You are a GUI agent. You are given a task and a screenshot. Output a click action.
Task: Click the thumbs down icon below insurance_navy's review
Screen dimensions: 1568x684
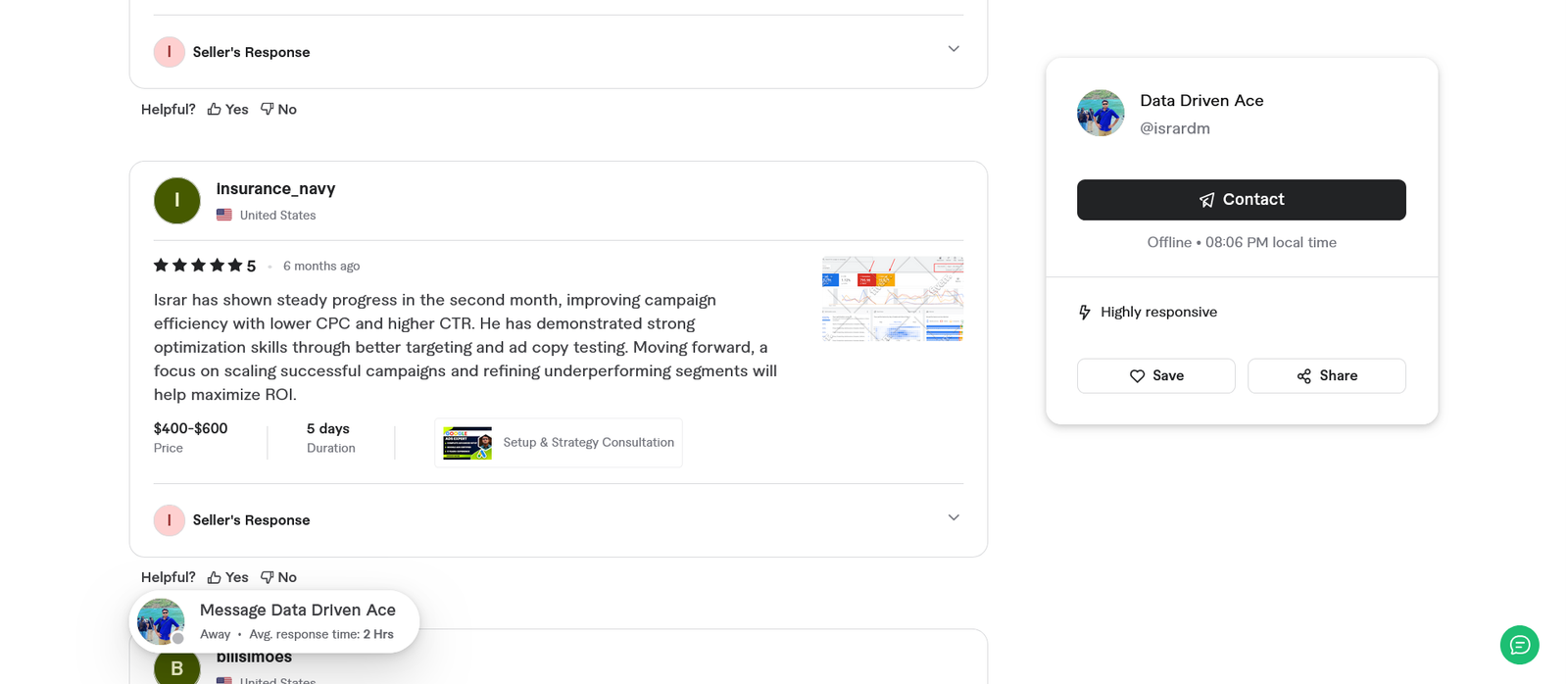click(x=267, y=577)
